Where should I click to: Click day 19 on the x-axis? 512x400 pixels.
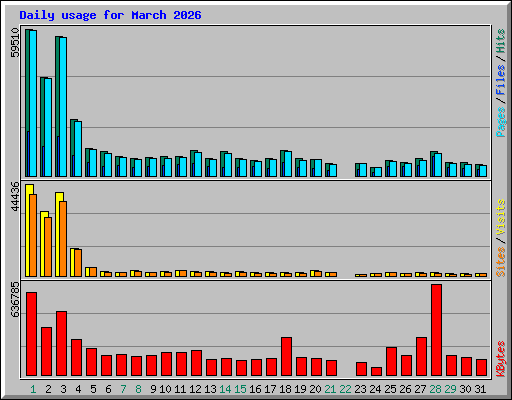[x=300, y=389]
